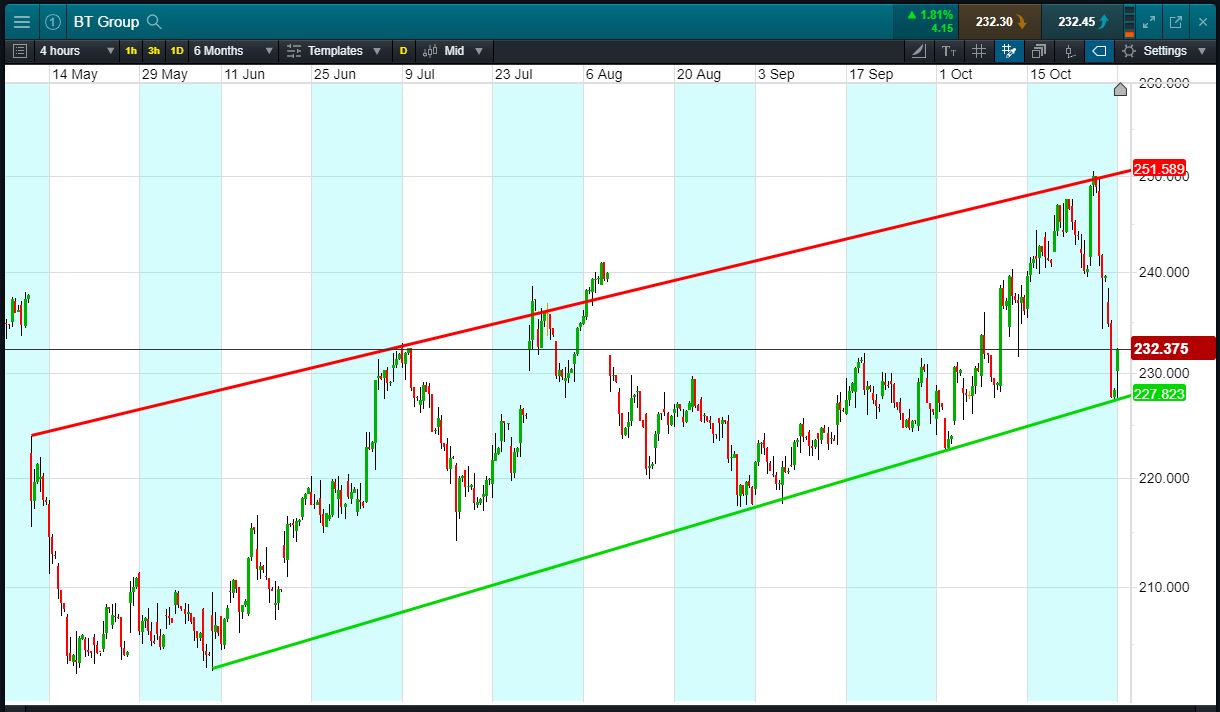Click the current price 232.375 label

point(1173,348)
